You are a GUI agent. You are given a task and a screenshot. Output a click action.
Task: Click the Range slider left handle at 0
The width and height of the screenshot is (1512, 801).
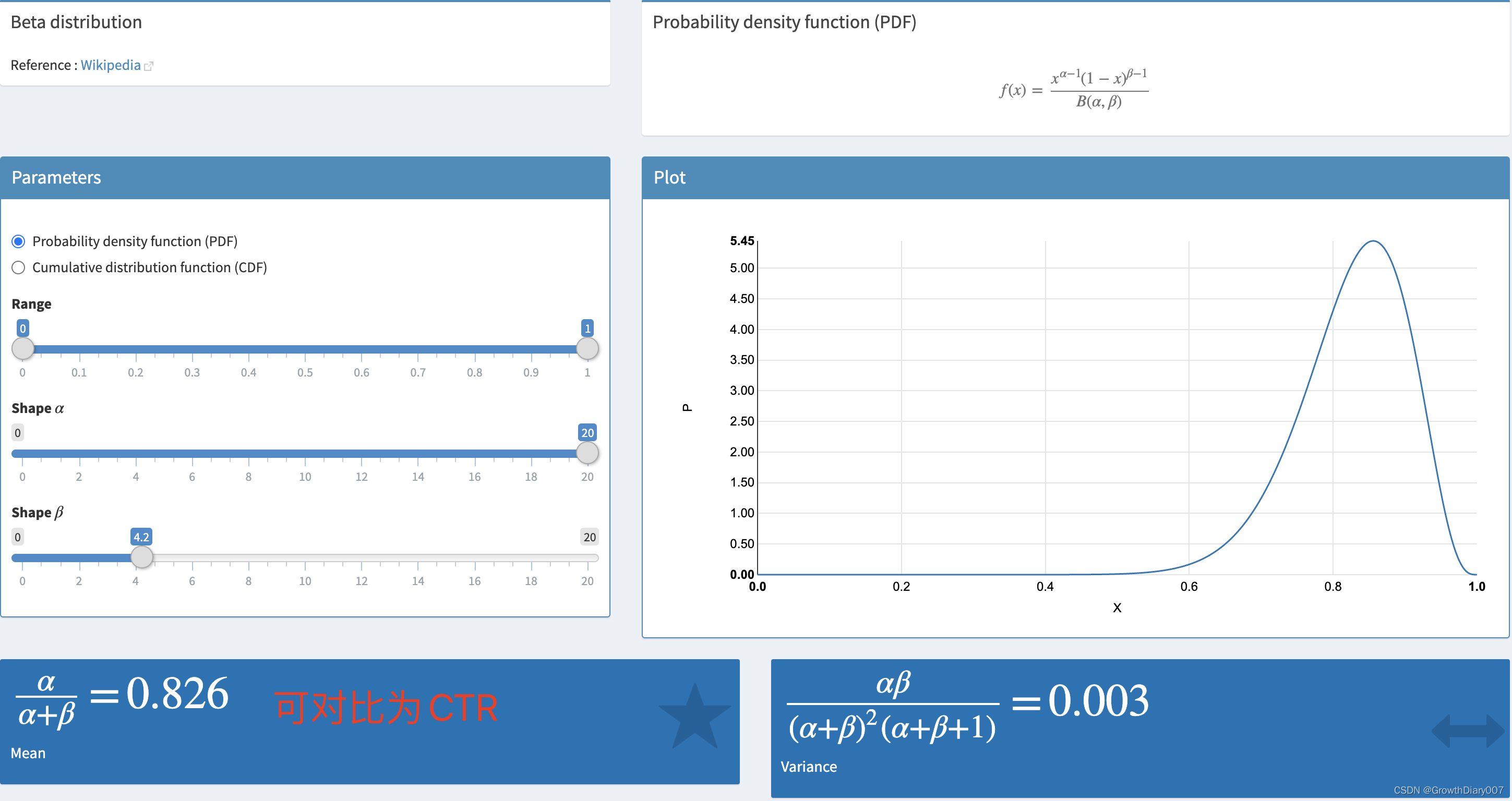pos(23,348)
